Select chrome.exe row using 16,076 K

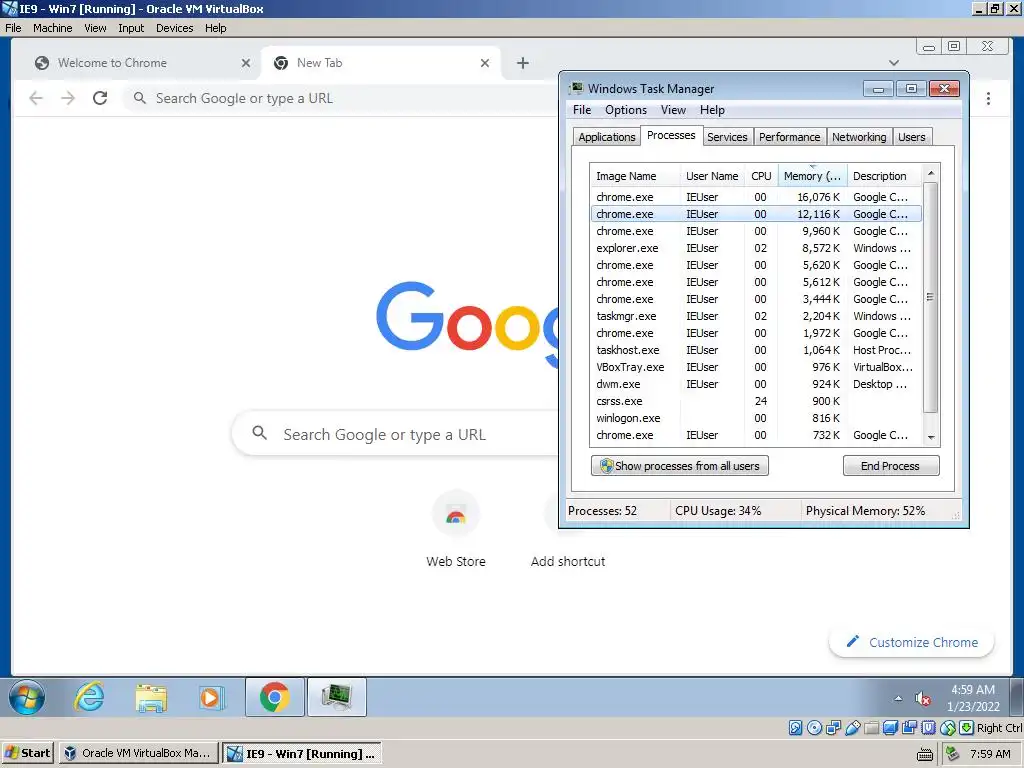[x=756, y=197]
